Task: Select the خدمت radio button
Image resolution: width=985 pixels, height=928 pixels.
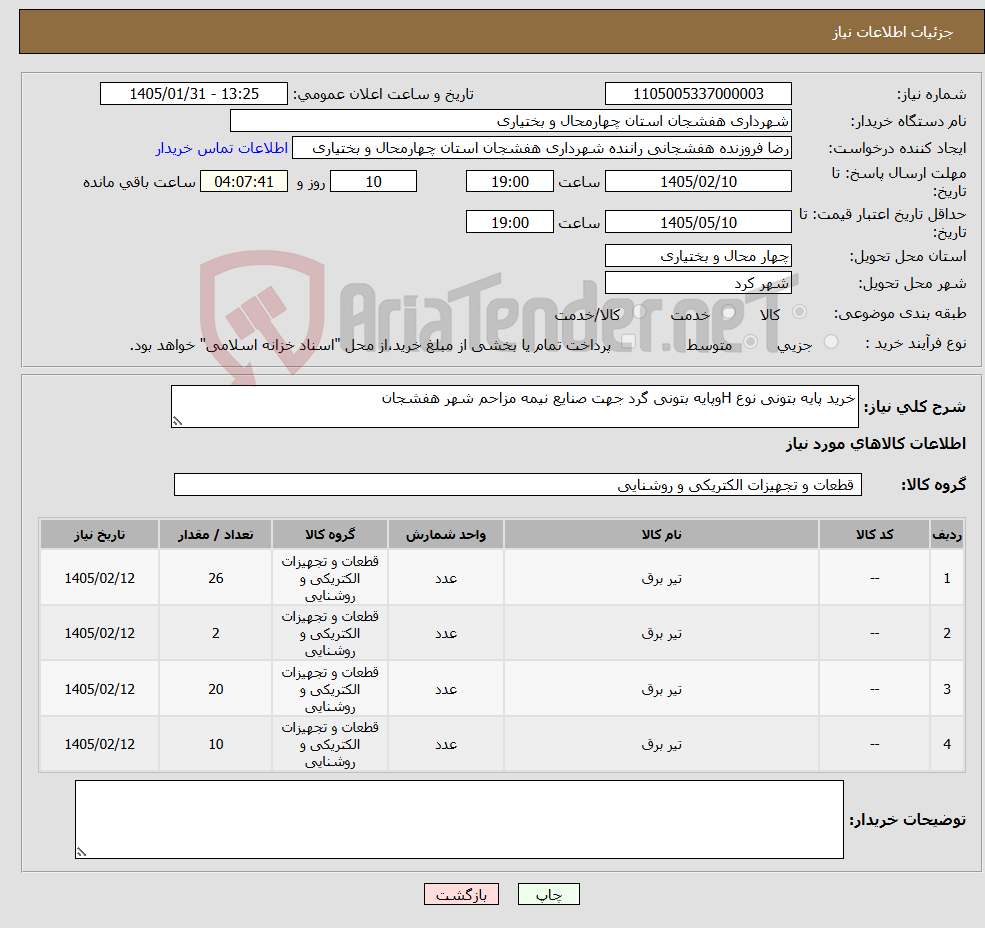Action: click(728, 312)
